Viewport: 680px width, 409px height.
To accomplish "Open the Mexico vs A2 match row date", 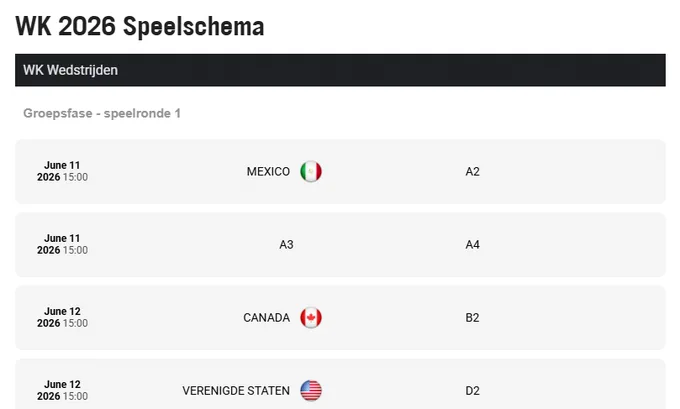I will pyautogui.click(x=62, y=171).
